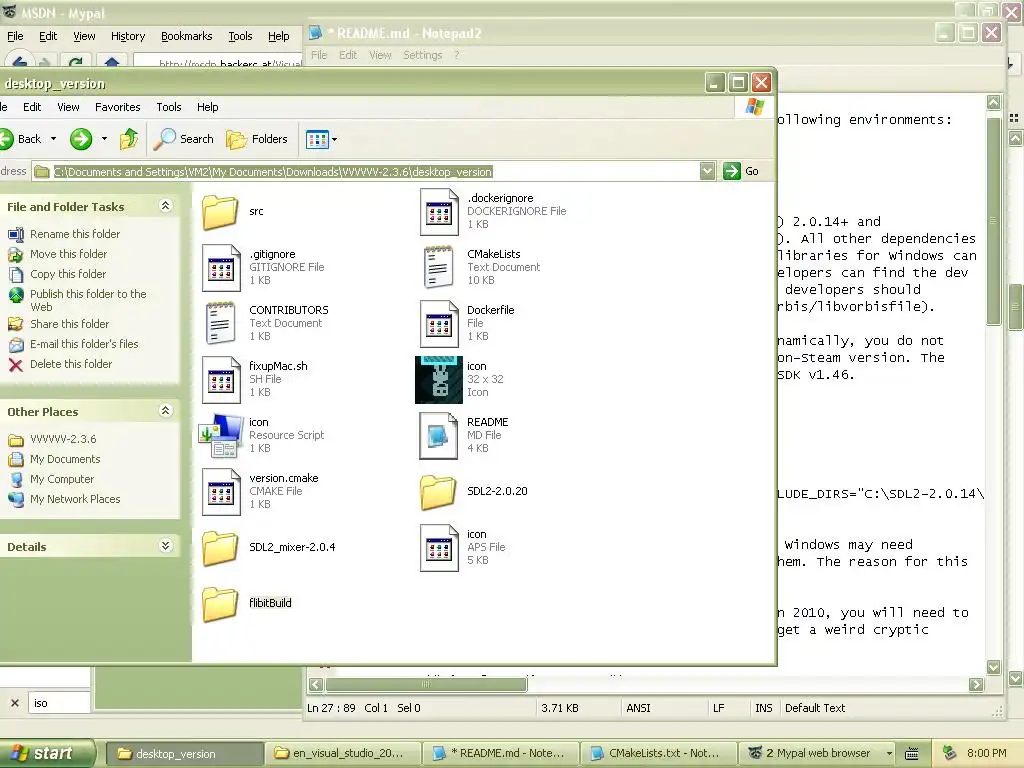Click the encoding ANSI status bar entry
The height and width of the screenshot is (768, 1024).
tap(638, 708)
